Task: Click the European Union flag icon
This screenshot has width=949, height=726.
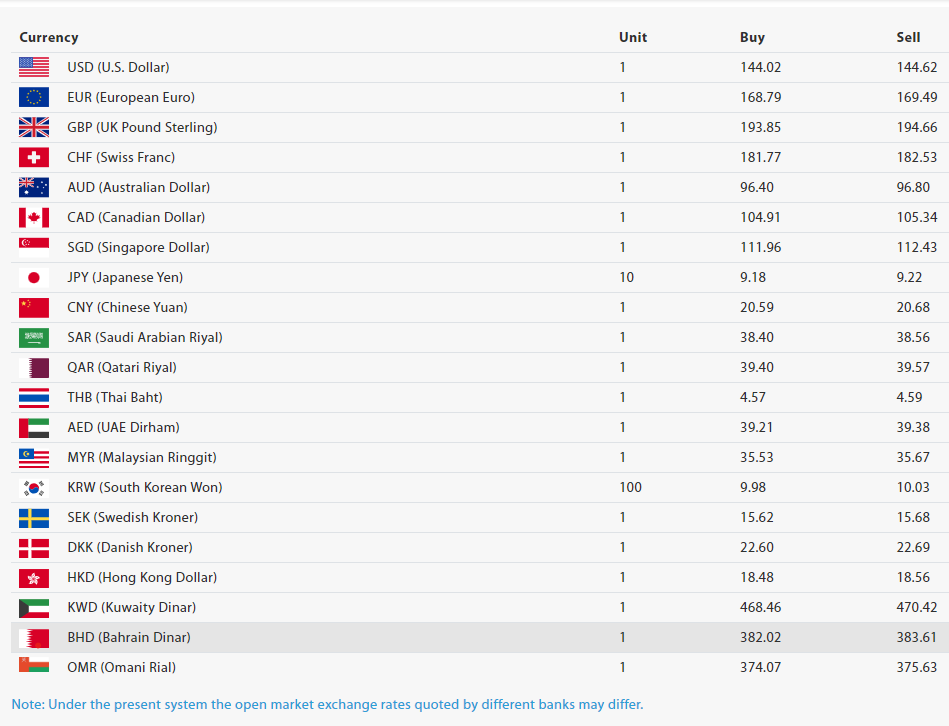Action: 33,97
